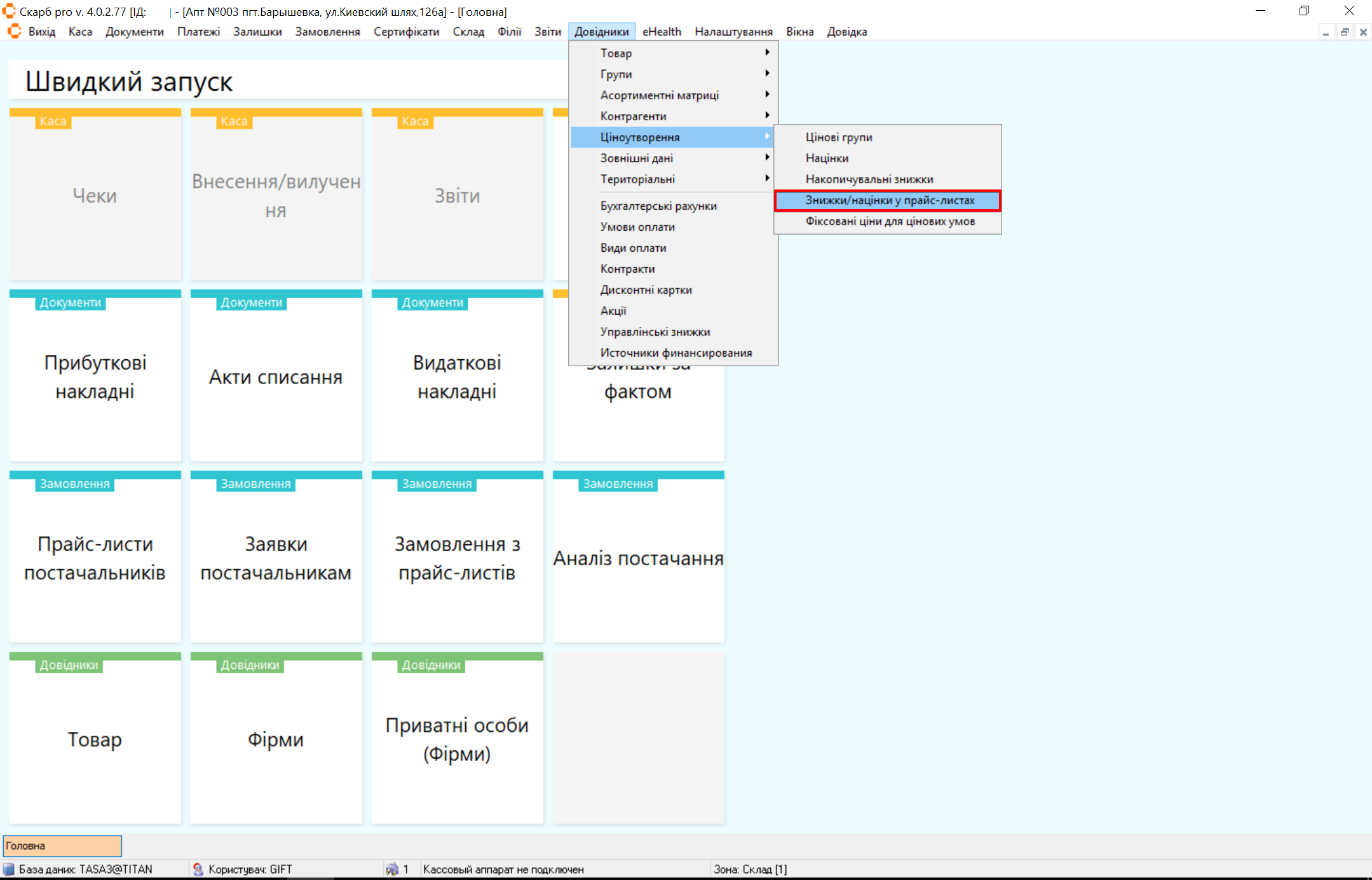This screenshot has height=880, width=1372.
Task: Click the database icon in status bar
Action: [9, 869]
